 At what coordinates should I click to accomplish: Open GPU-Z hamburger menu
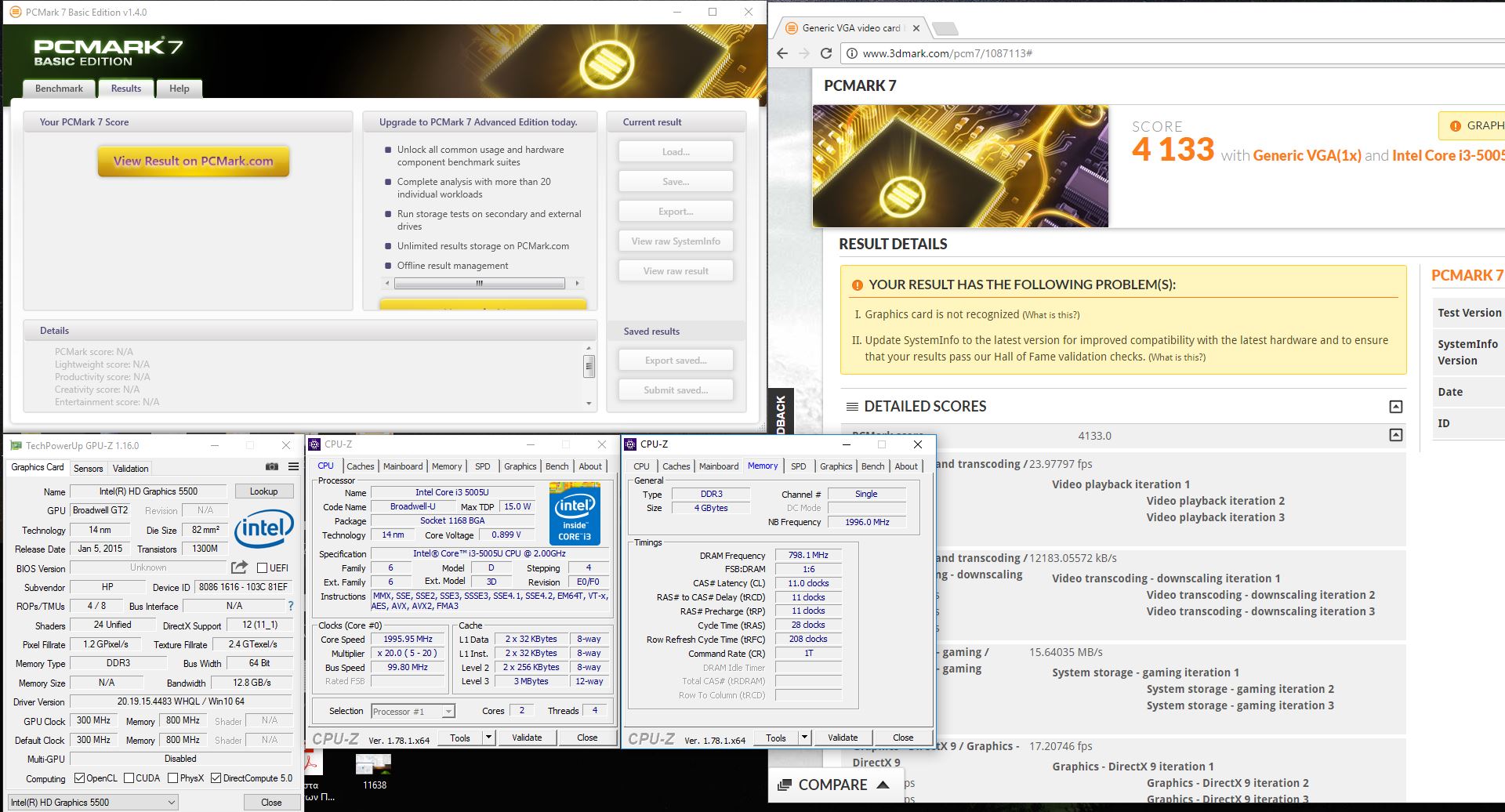point(293,466)
